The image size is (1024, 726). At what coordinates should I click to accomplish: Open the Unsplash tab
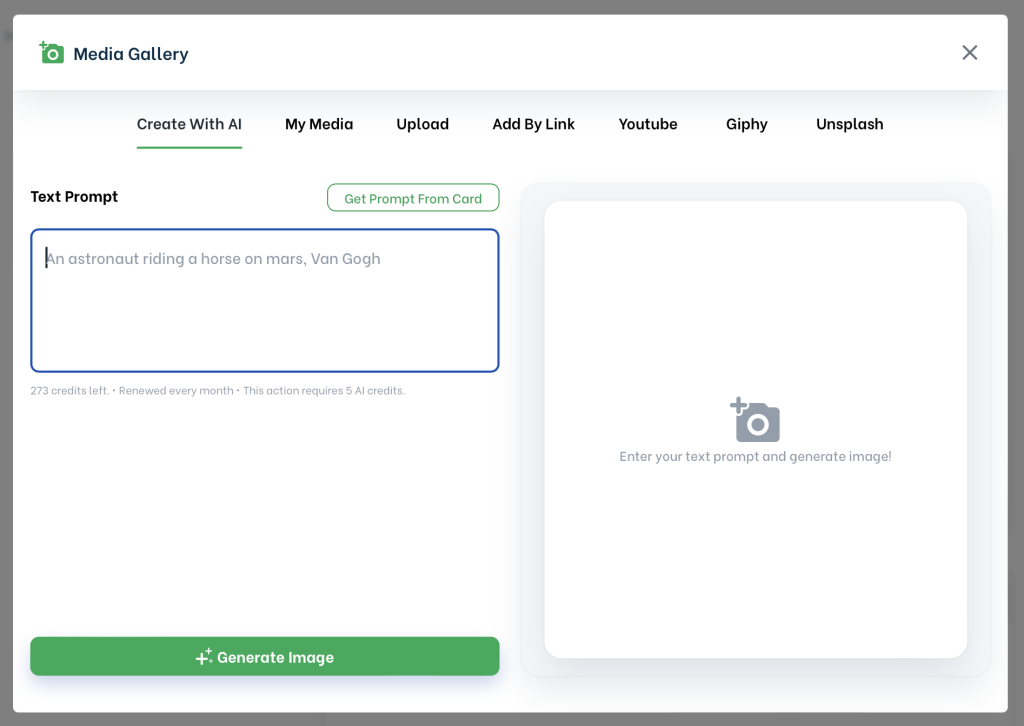(849, 124)
